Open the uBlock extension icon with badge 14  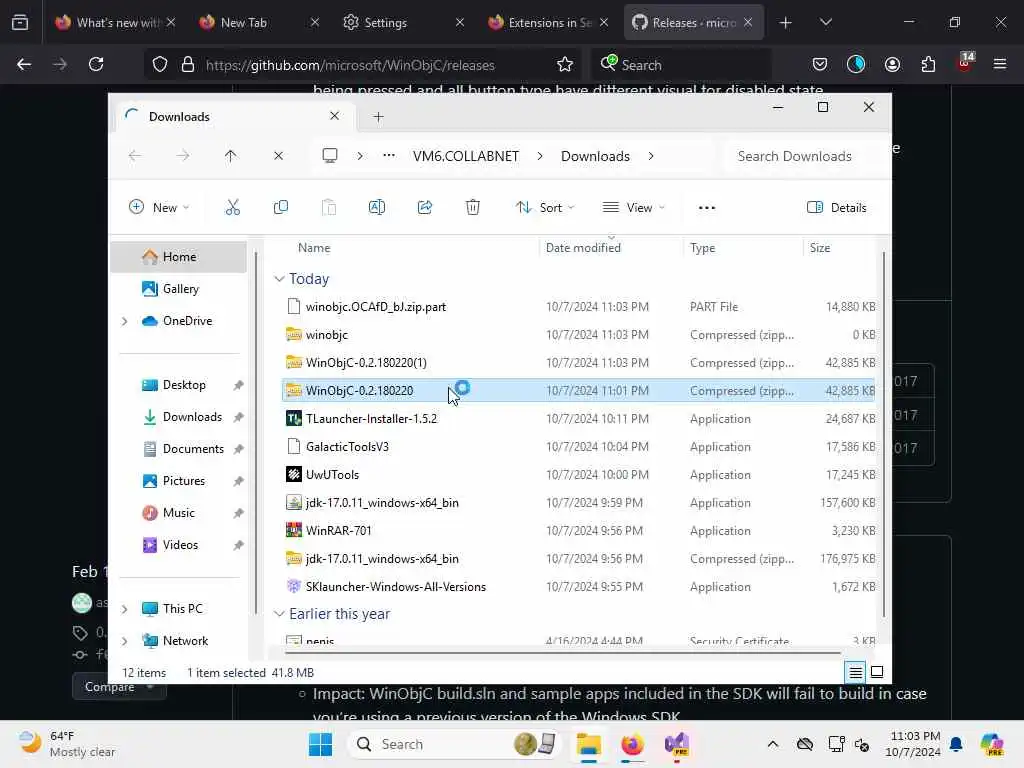pos(965,63)
